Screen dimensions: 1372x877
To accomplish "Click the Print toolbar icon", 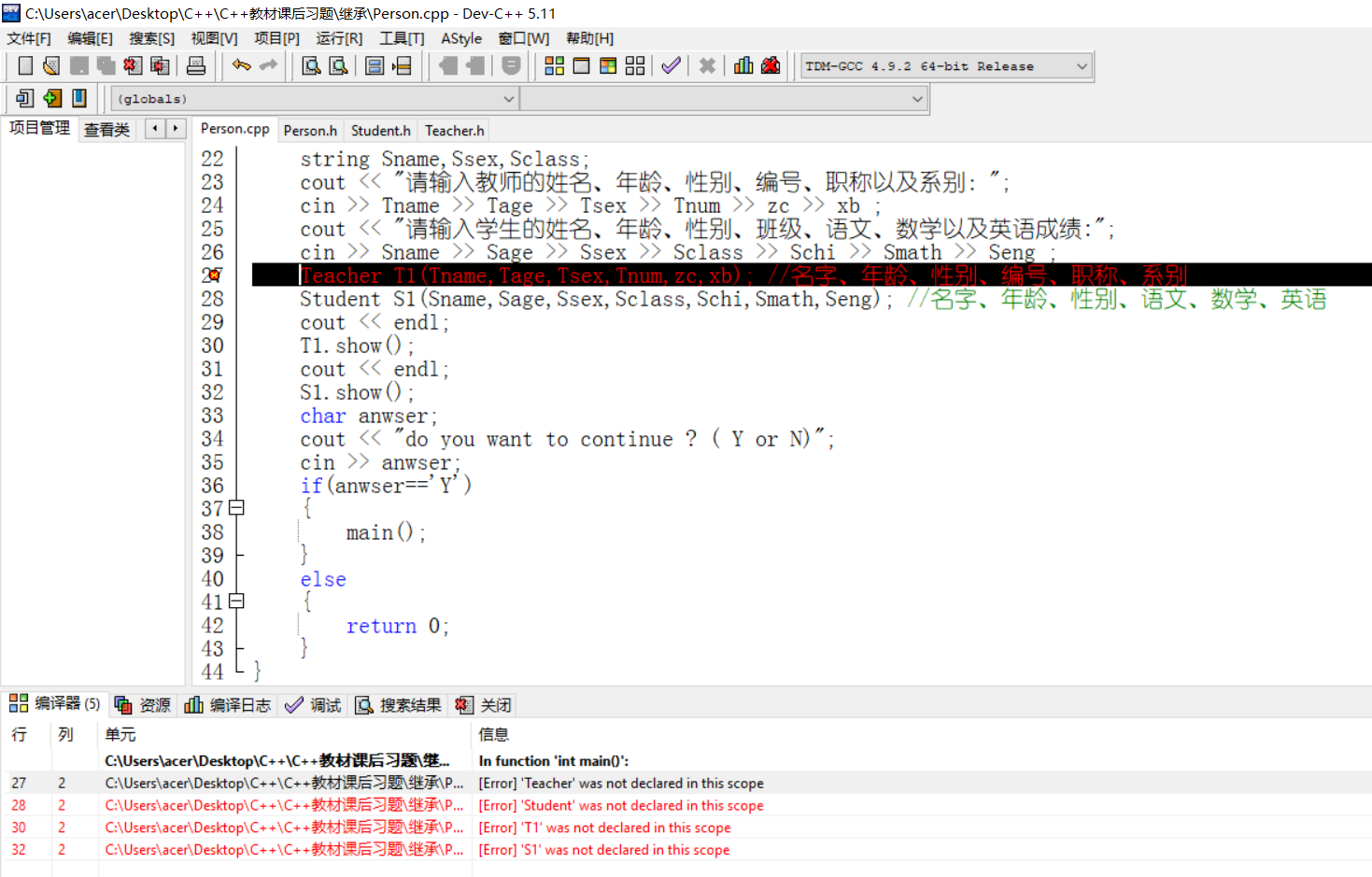I will pos(196,65).
